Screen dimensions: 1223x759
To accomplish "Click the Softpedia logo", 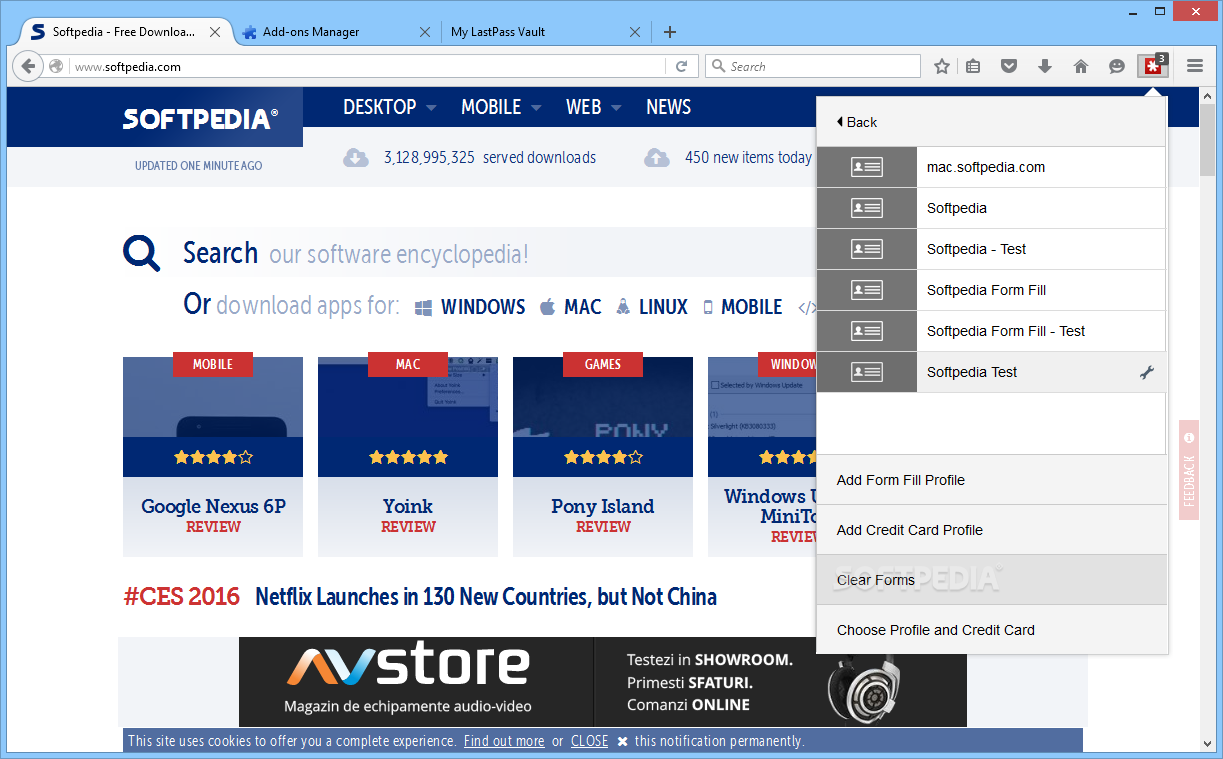I will pyautogui.click(x=200, y=119).
